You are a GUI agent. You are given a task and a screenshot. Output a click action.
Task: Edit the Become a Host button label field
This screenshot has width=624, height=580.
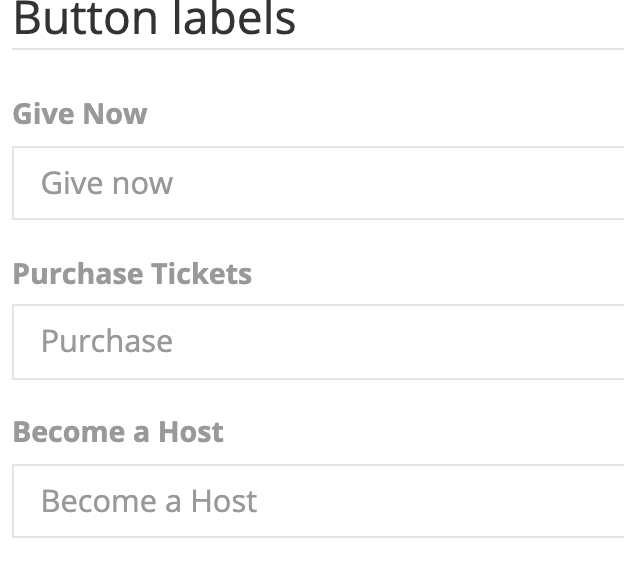pos(320,501)
